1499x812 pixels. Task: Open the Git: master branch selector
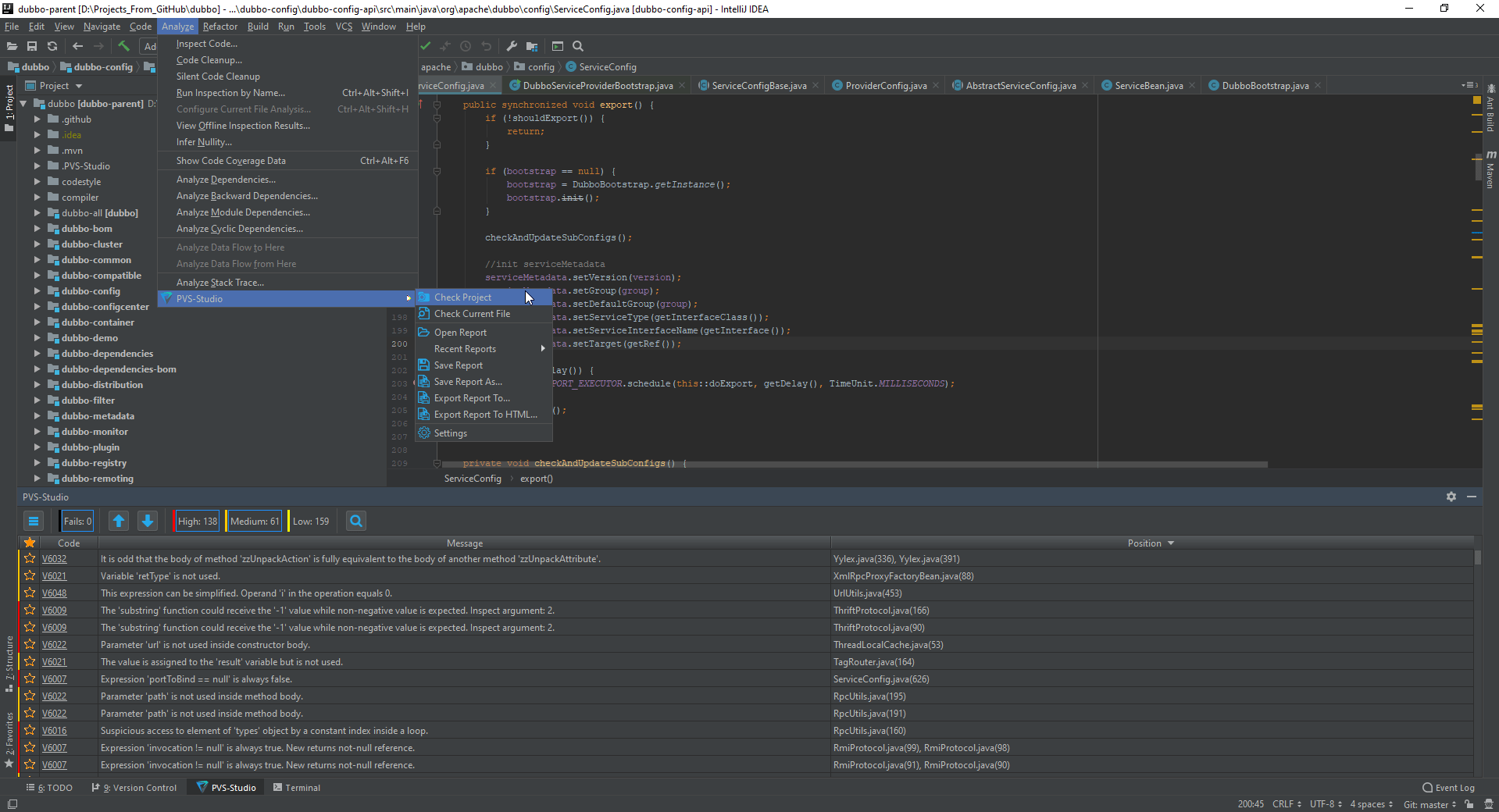tap(1429, 804)
